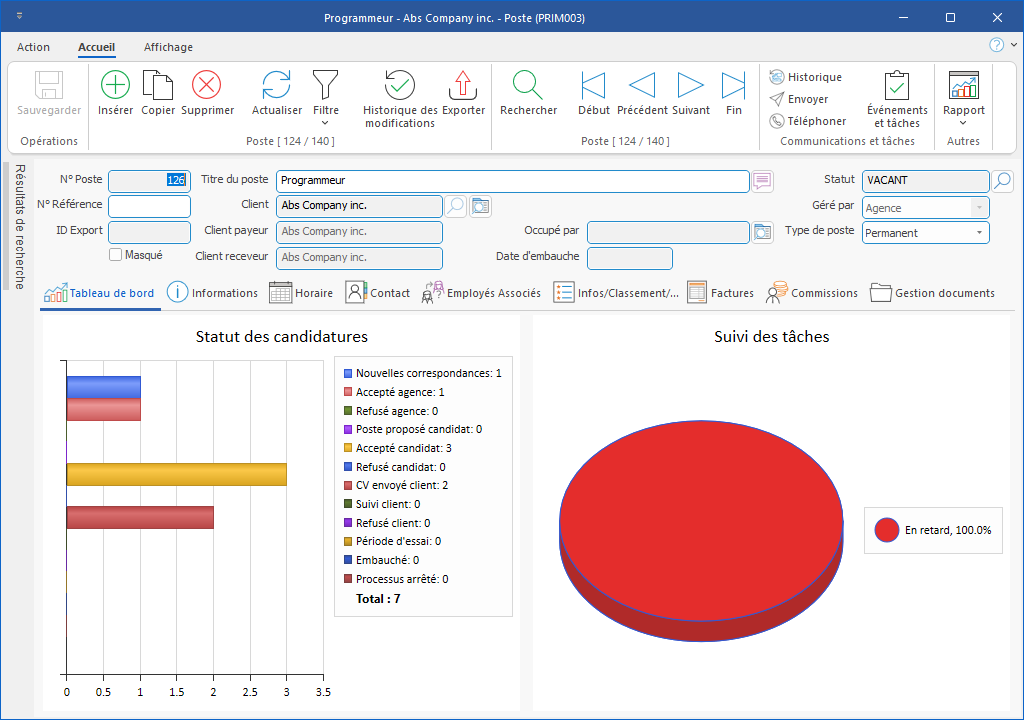This screenshot has width=1024, height=720.
Task: Click the Insérer plus icon
Action: click(x=115, y=85)
